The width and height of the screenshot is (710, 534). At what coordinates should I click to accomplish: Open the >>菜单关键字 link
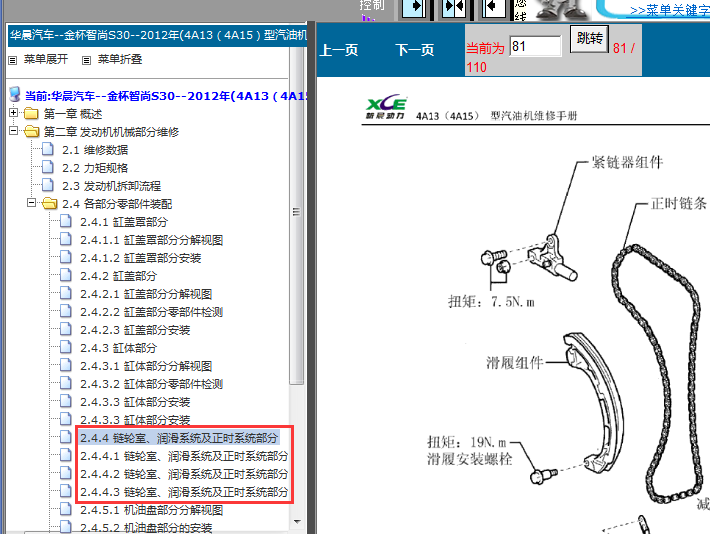pyautogui.click(x=669, y=10)
